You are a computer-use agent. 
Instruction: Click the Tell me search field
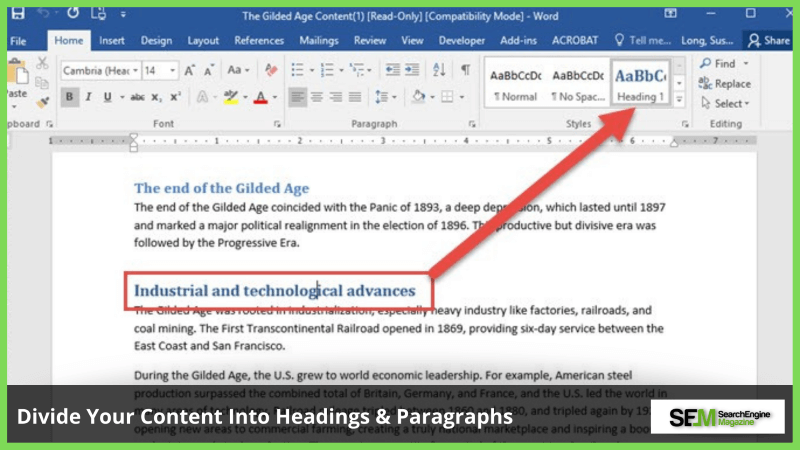(643, 40)
